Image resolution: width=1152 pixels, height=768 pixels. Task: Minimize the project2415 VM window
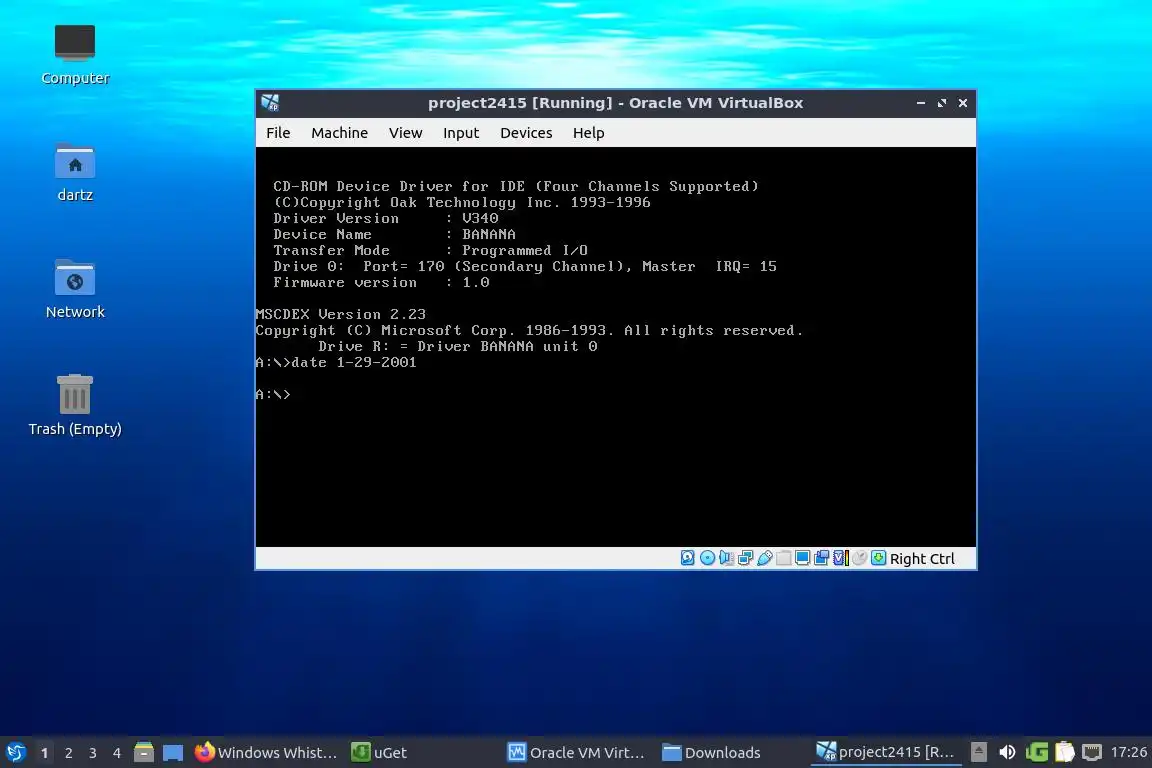click(921, 103)
